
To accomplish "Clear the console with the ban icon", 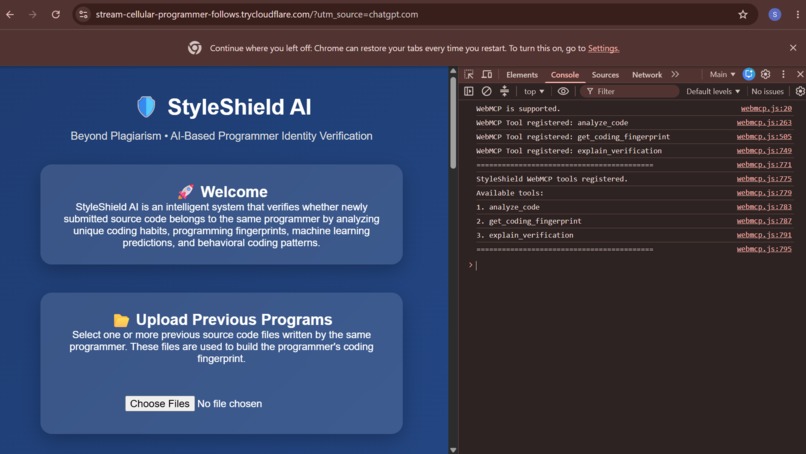I will 486,91.
